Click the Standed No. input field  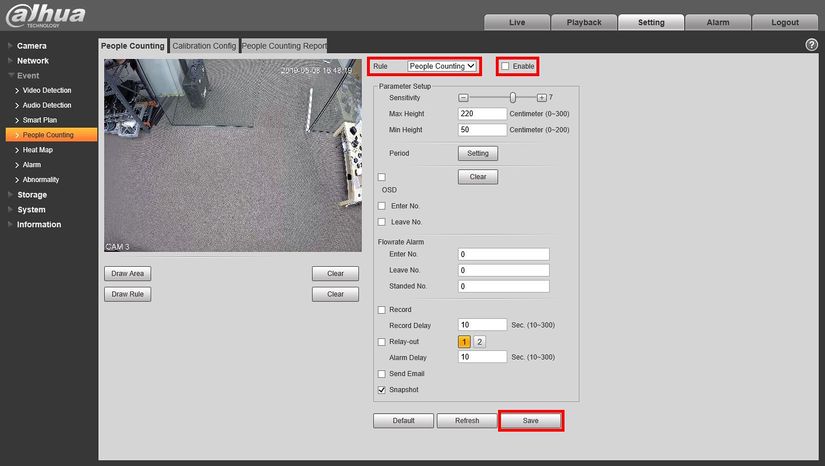(x=504, y=287)
